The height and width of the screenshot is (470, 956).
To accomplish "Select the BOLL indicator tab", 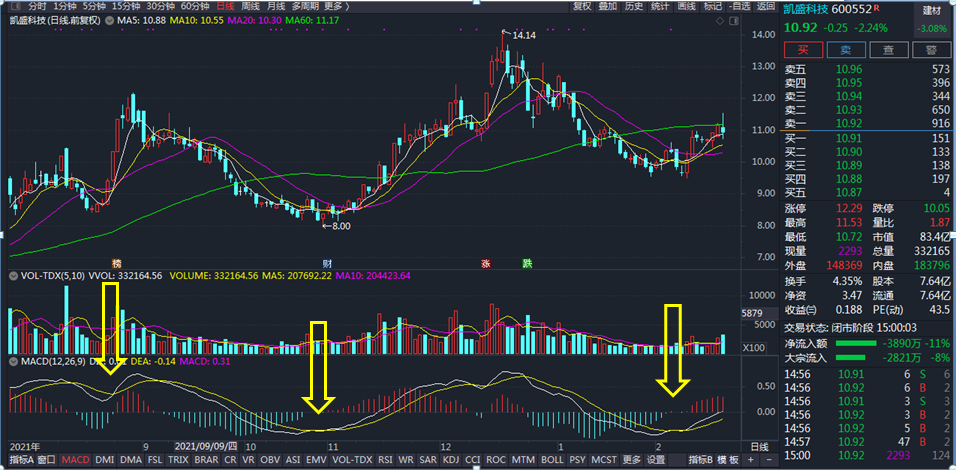I will coord(552,459).
